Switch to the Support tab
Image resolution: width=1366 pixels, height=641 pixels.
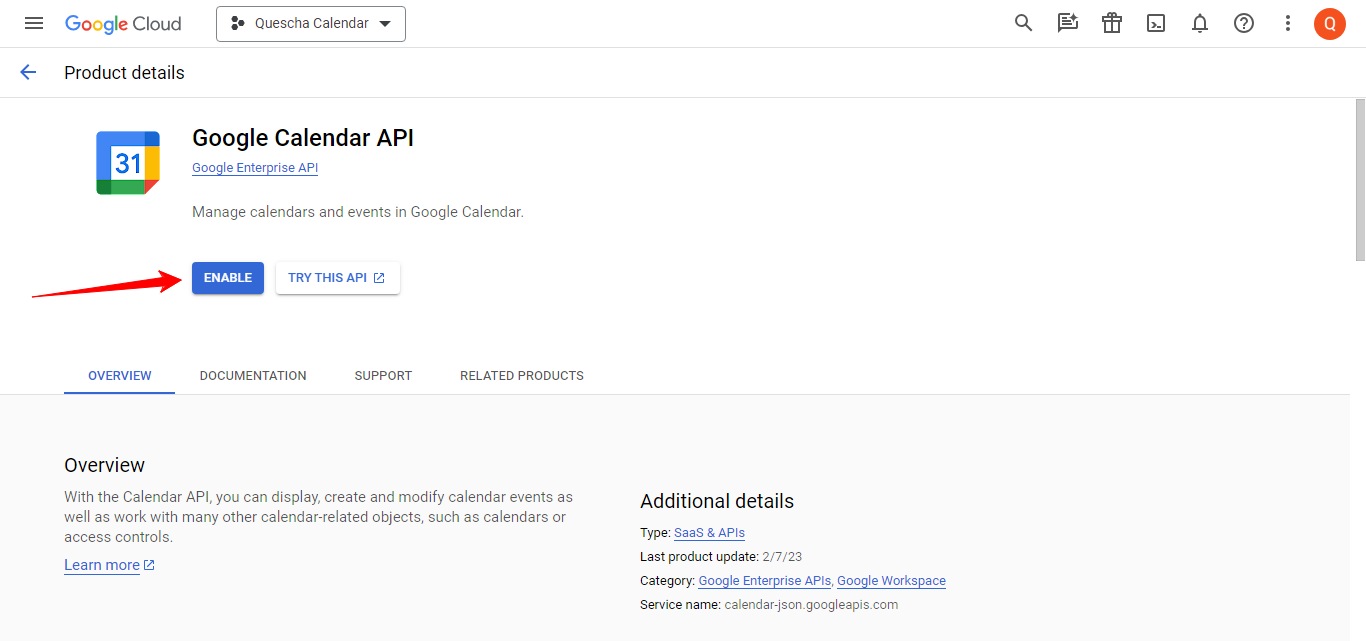coord(383,376)
